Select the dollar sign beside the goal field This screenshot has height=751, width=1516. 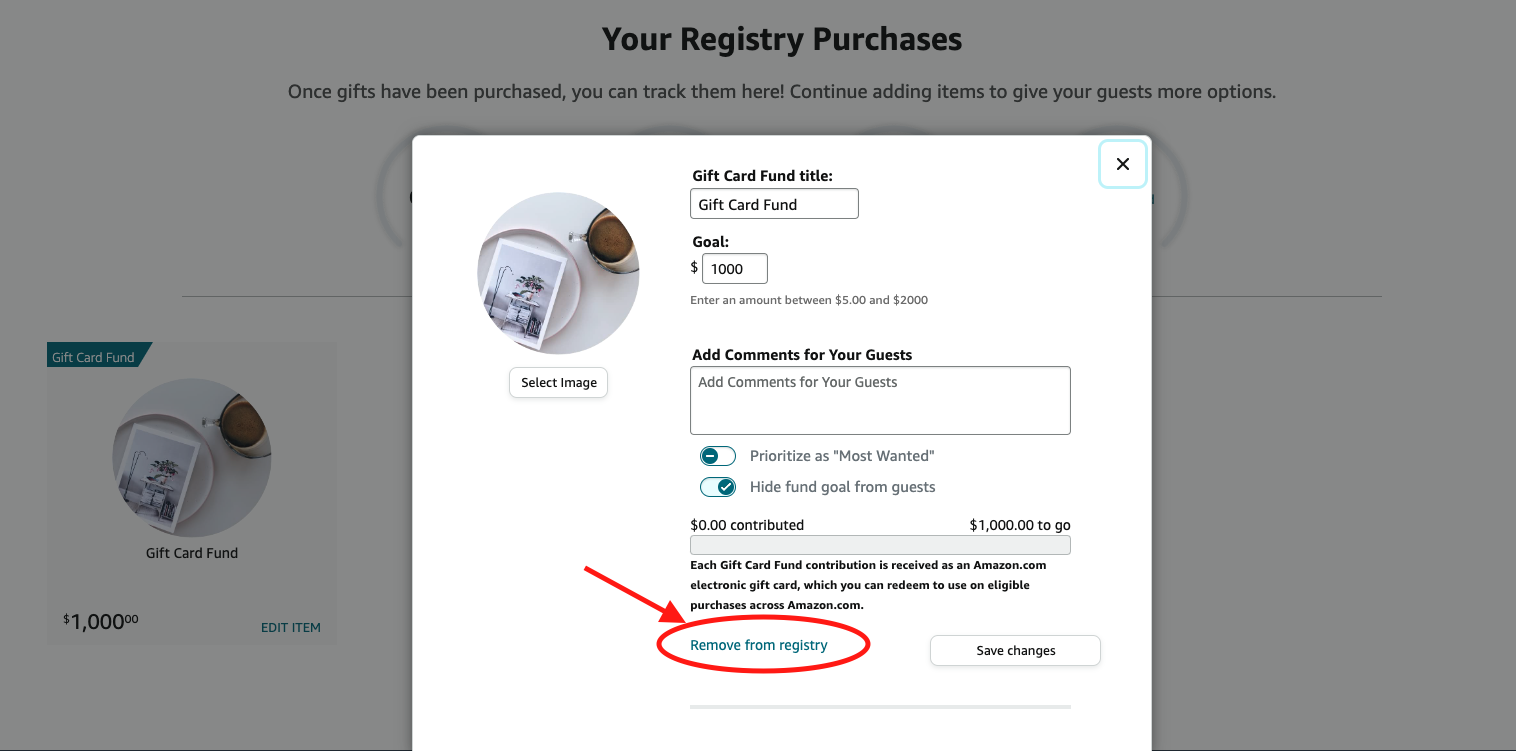(x=693, y=268)
